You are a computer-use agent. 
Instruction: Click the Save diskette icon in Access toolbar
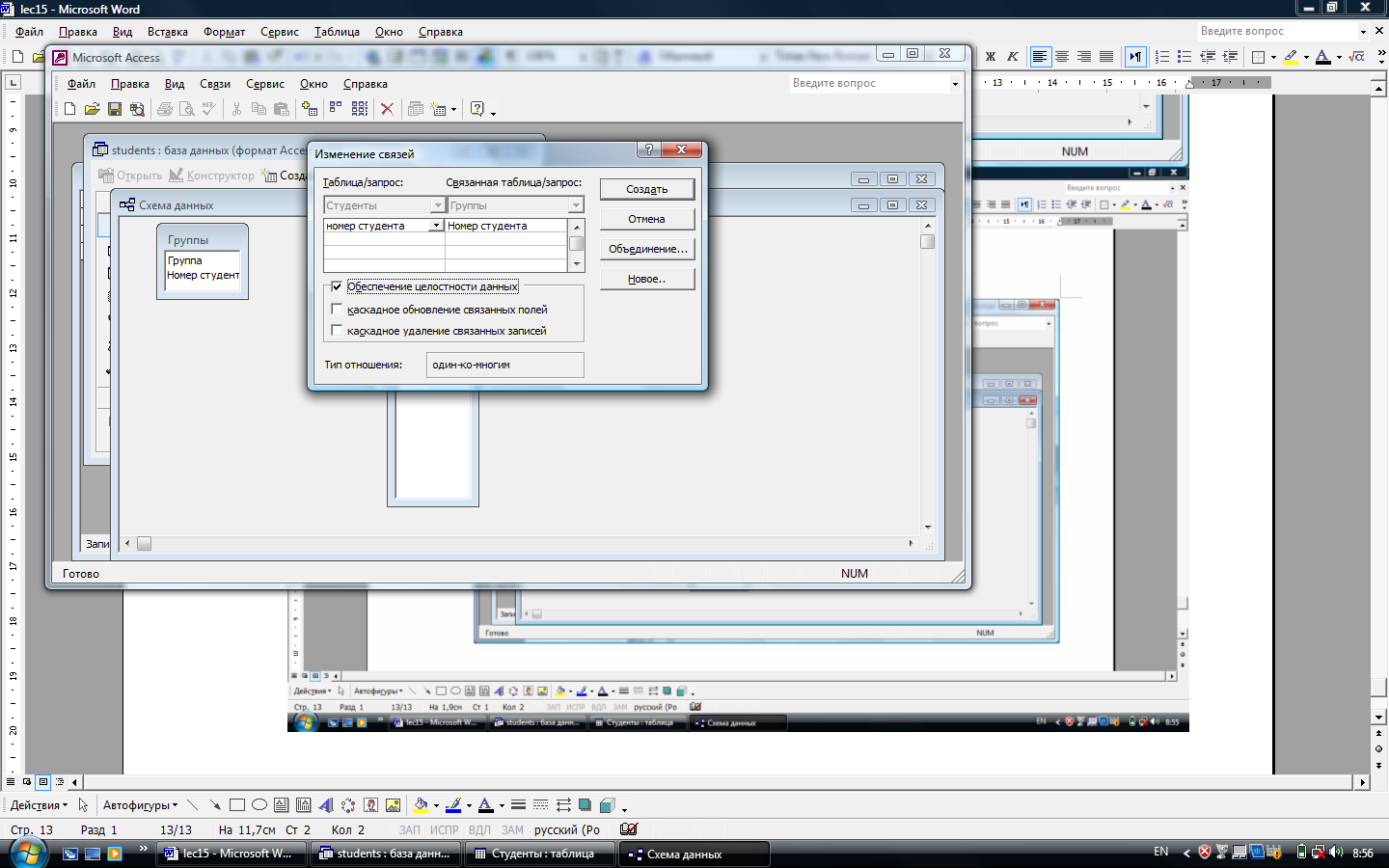[x=115, y=109]
